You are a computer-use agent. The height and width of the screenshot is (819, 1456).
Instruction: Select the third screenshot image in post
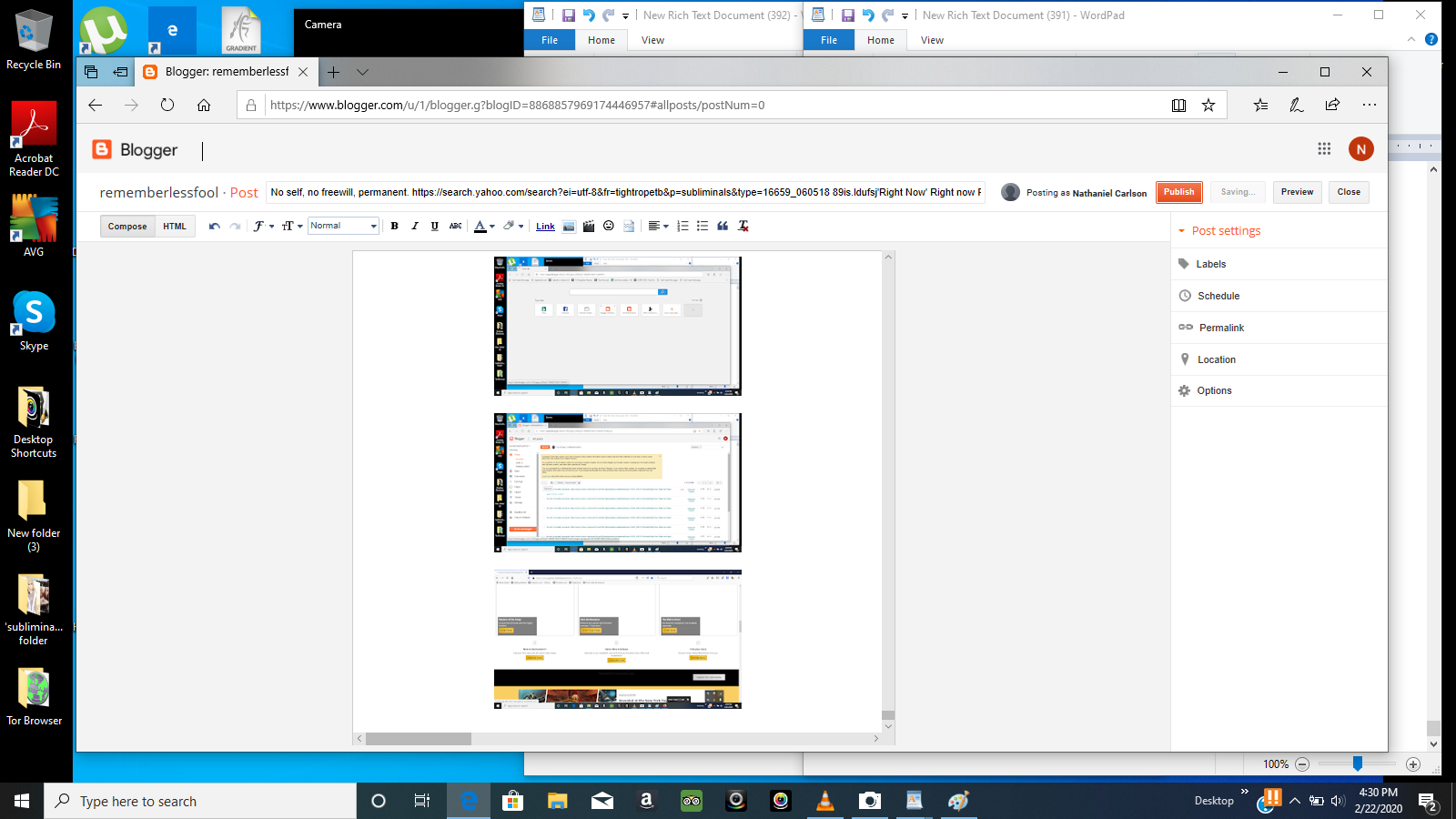tap(618, 639)
